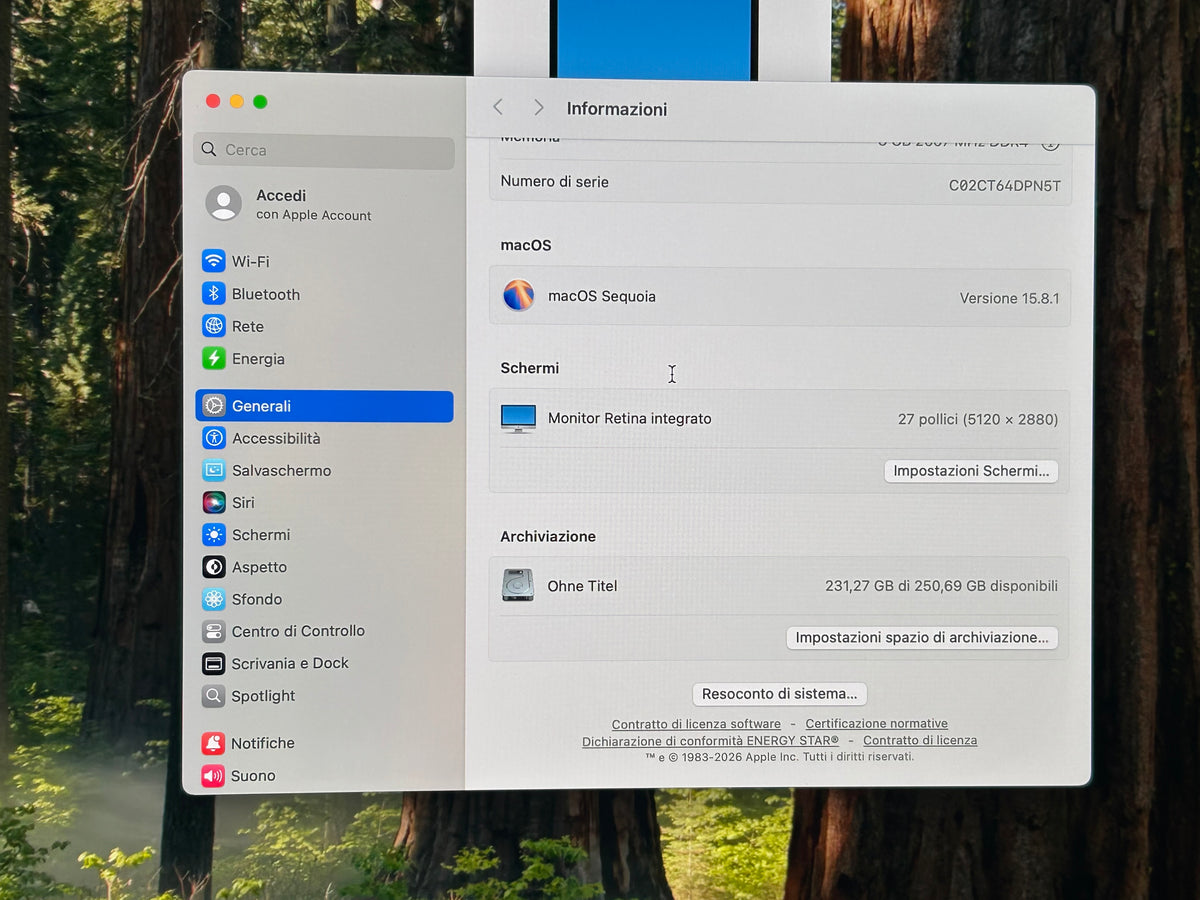1200x900 pixels.
Task: Open the Contratto di licenza link
Action: pos(920,741)
